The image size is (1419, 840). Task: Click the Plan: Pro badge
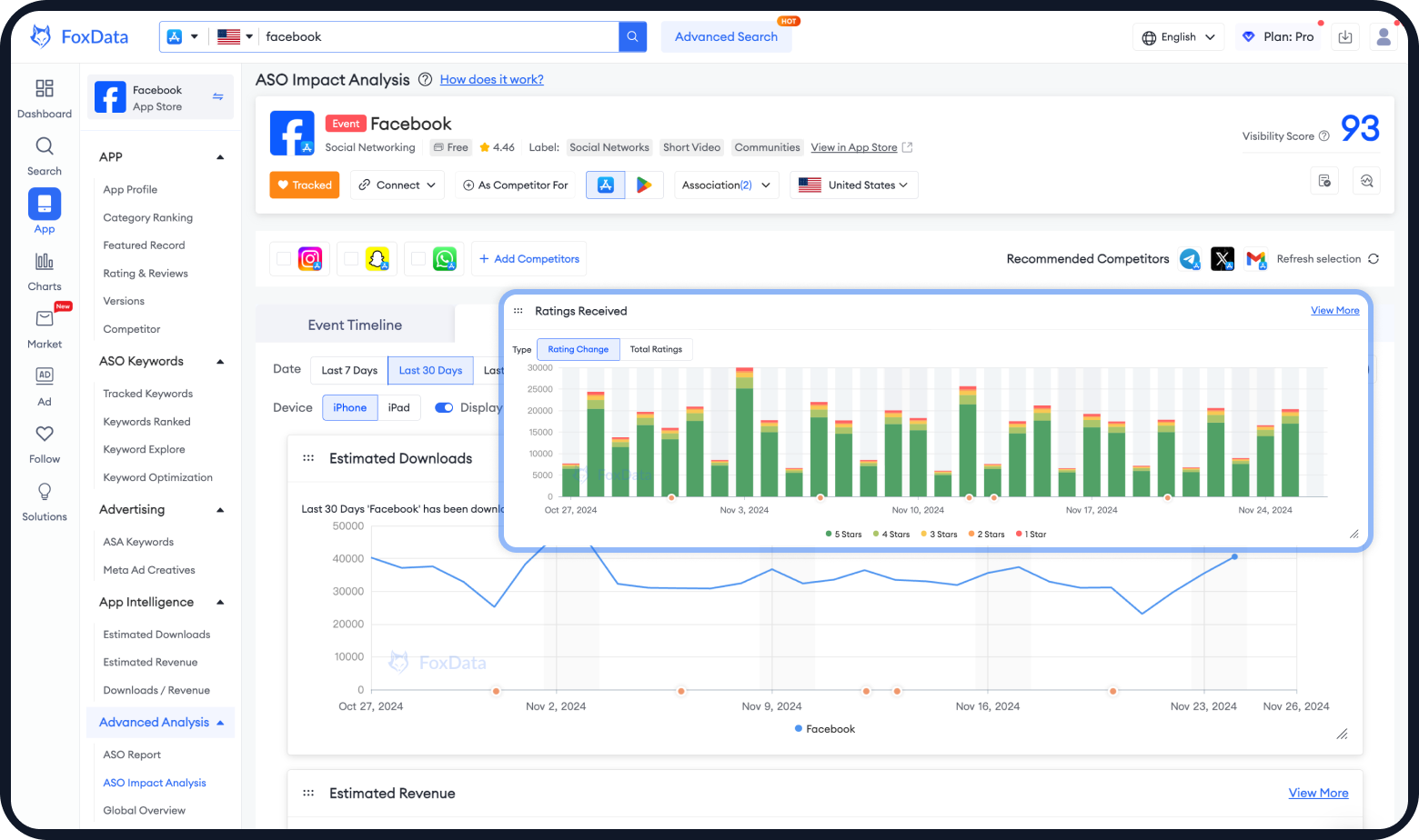[x=1278, y=37]
